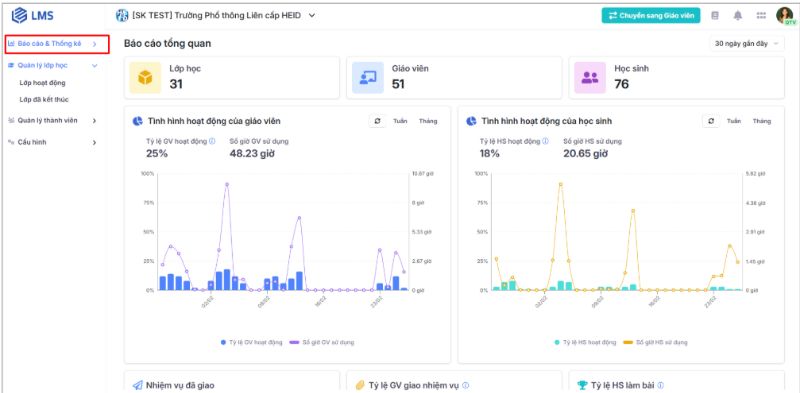Click info icon beside Tỷ lệ GV giao nhiệm vụ
800x393 pixels.
coord(465,385)
